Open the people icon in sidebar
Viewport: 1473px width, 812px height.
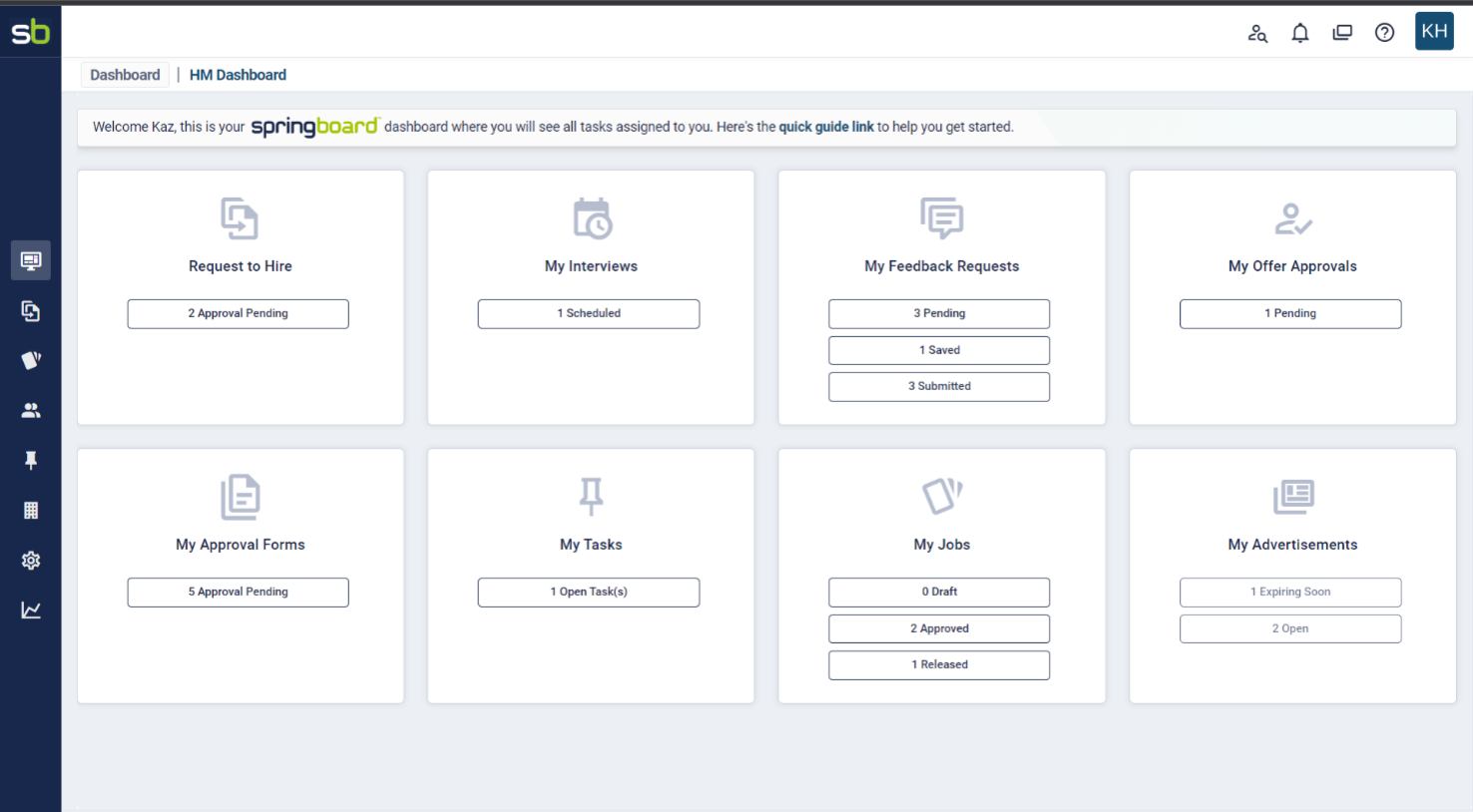31,410
